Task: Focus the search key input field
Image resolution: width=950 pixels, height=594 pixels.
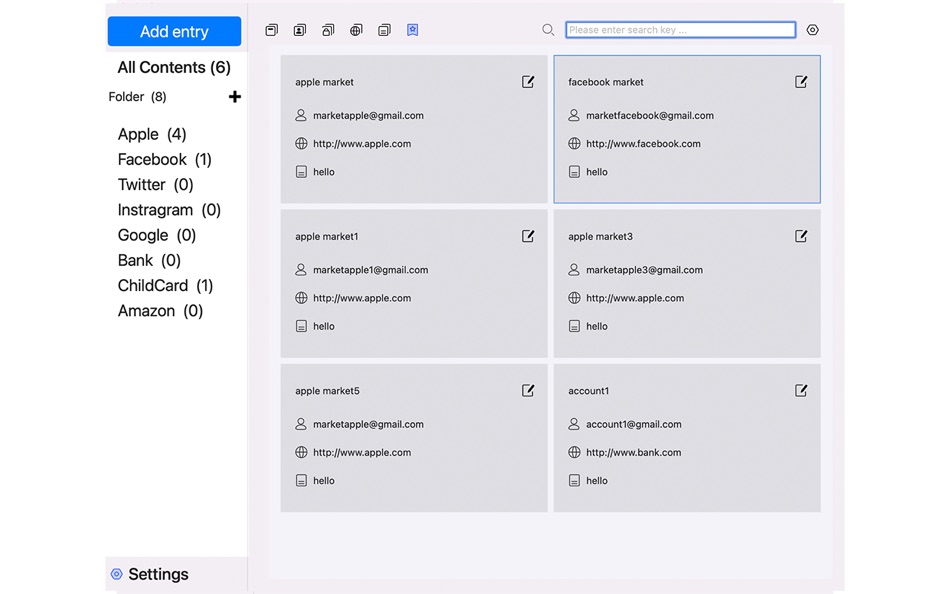Action: click(680, 30)
